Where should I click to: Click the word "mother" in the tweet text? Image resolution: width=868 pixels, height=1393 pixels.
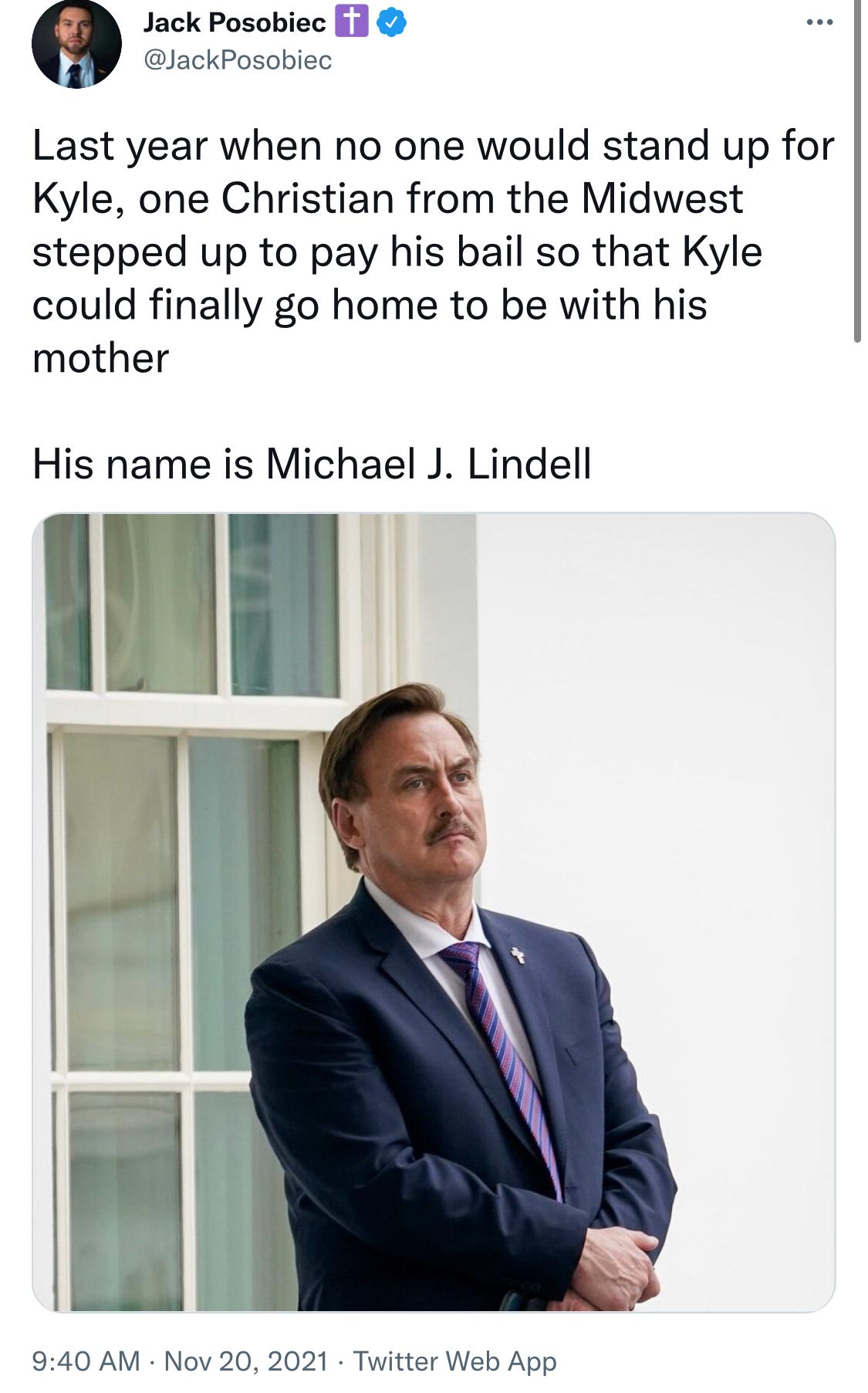click(100, 358)
